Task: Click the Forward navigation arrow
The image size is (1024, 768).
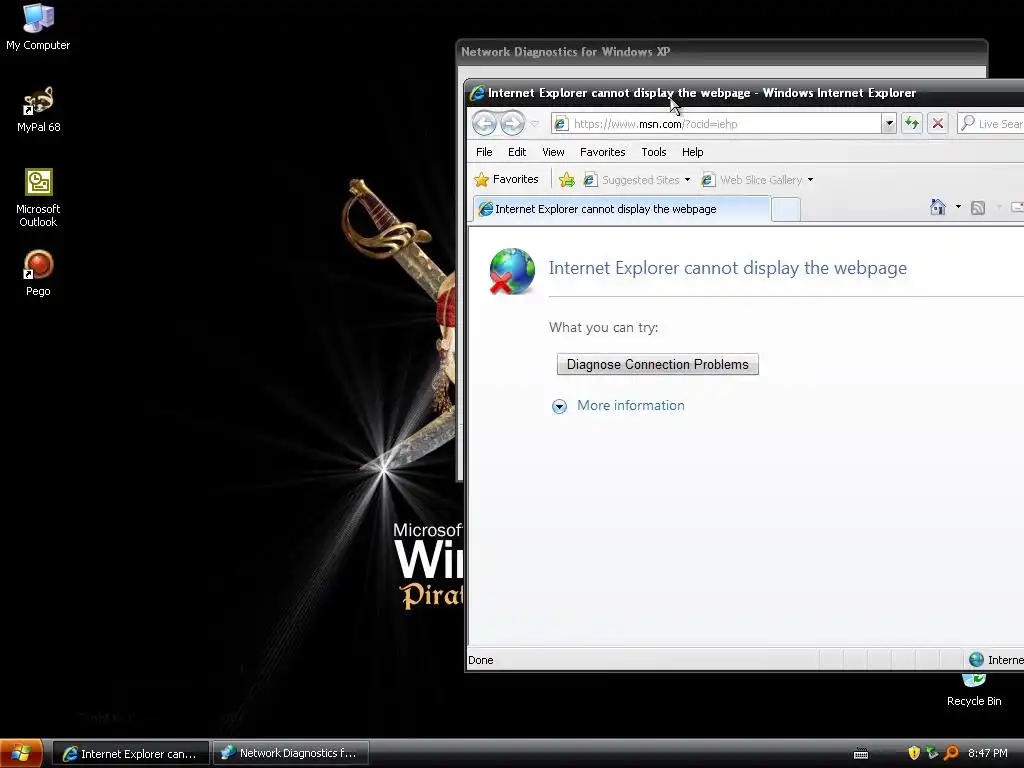Action: (512, 123)
